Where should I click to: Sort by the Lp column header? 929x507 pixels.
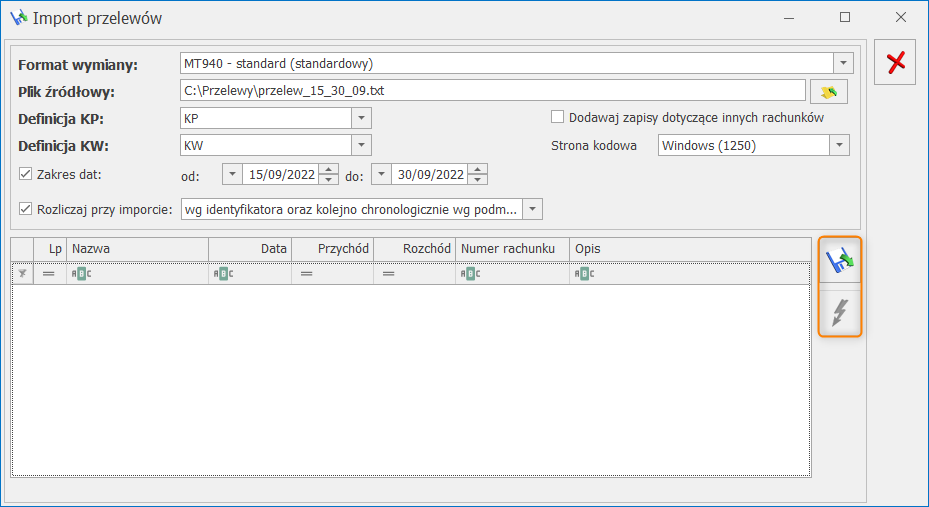click(50, 249)
